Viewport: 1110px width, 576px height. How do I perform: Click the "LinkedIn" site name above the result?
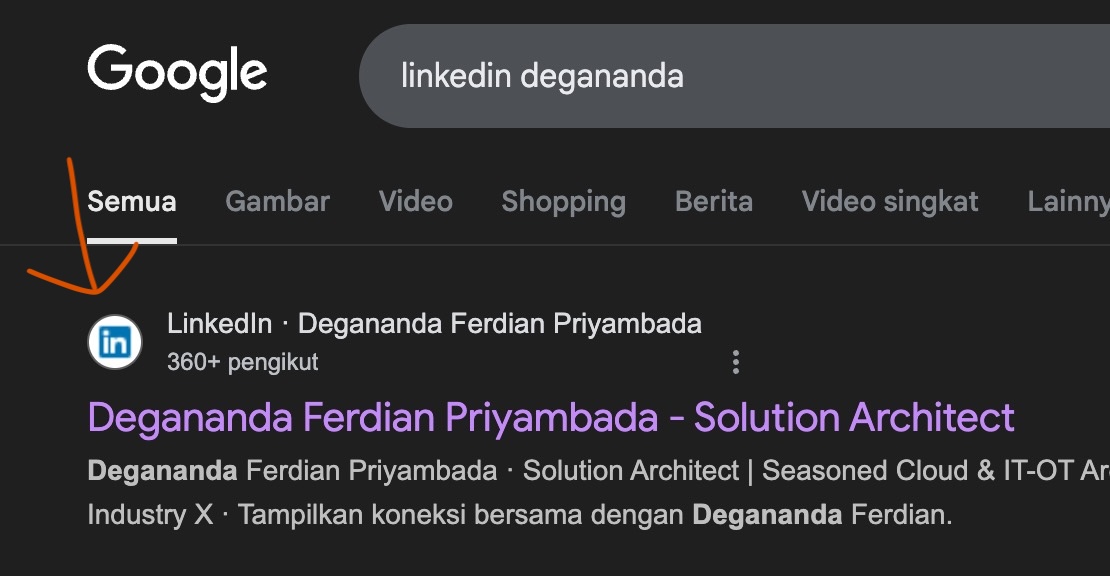tap(219, 324)
